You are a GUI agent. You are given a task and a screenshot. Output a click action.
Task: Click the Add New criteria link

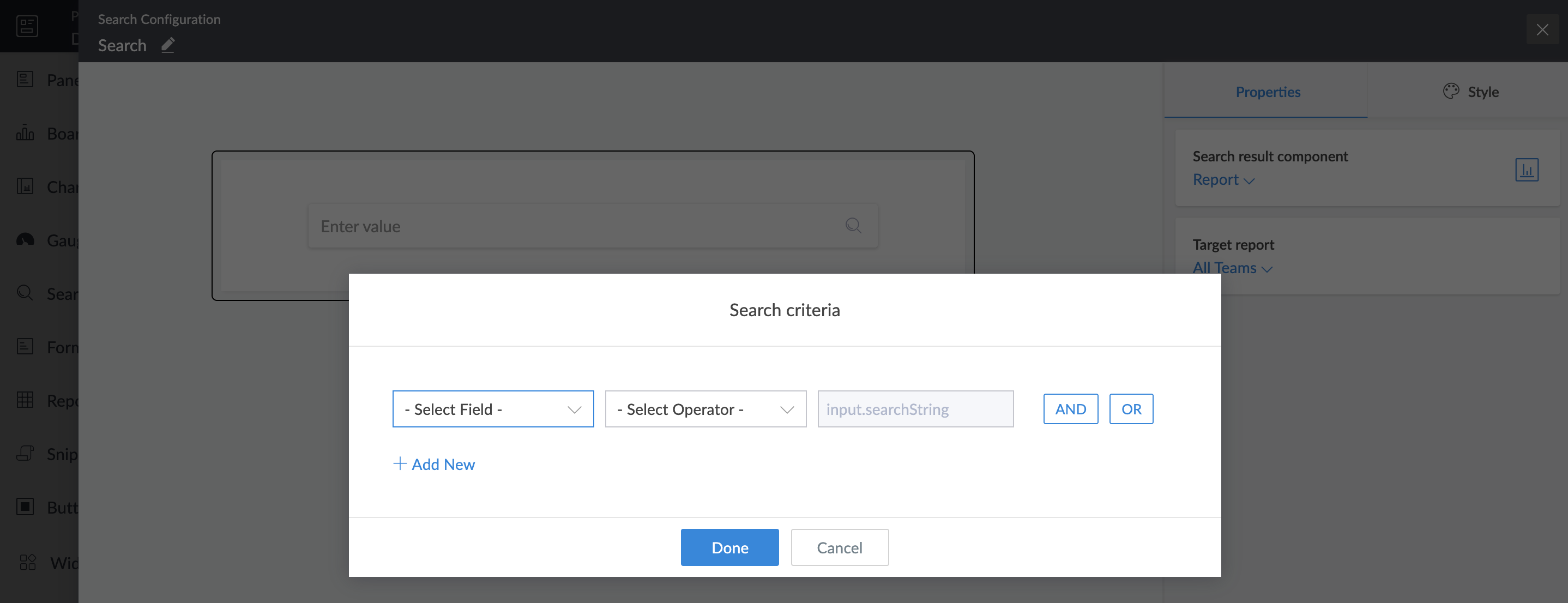tap(434, 465)
